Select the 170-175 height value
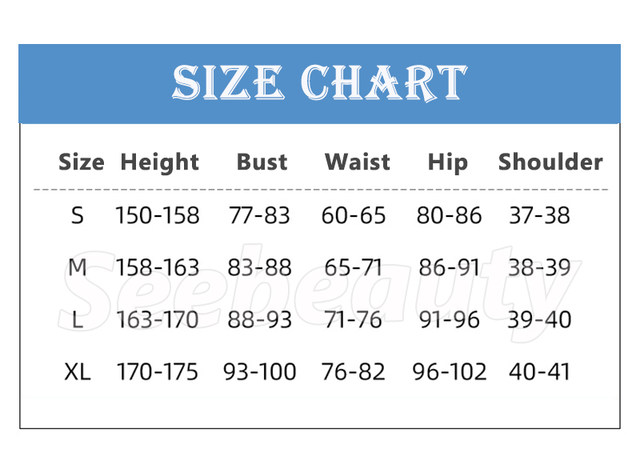This screenshot has width=640, height=473. 158,373
